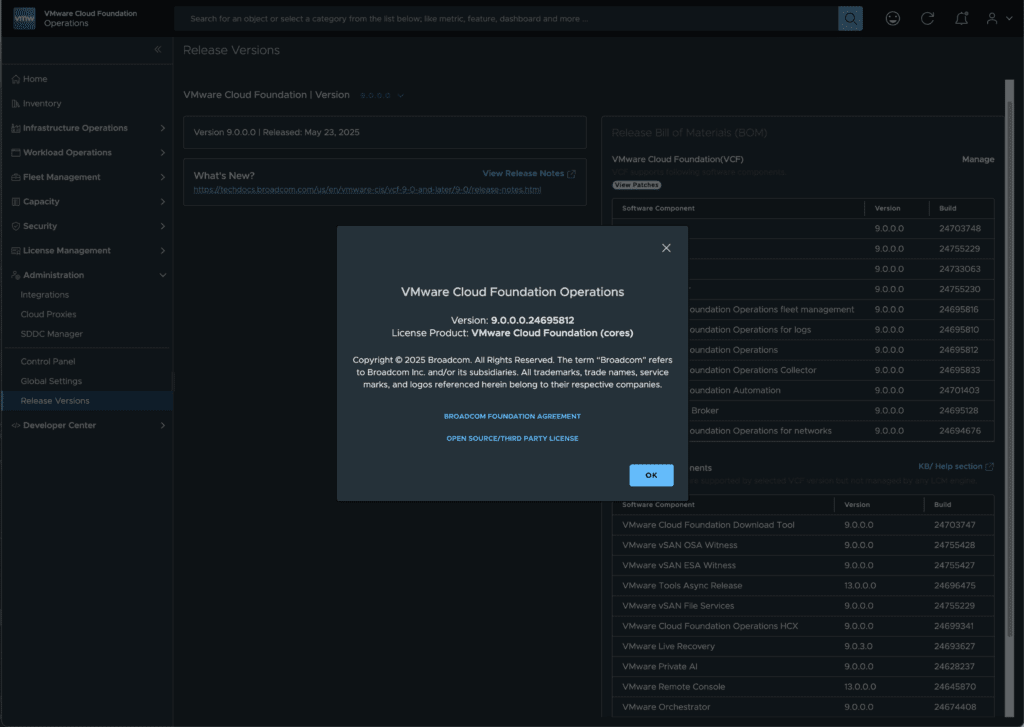Select Global Settings in sidebar
This screenshot has height=727, width=1024.
pos(51,381)
